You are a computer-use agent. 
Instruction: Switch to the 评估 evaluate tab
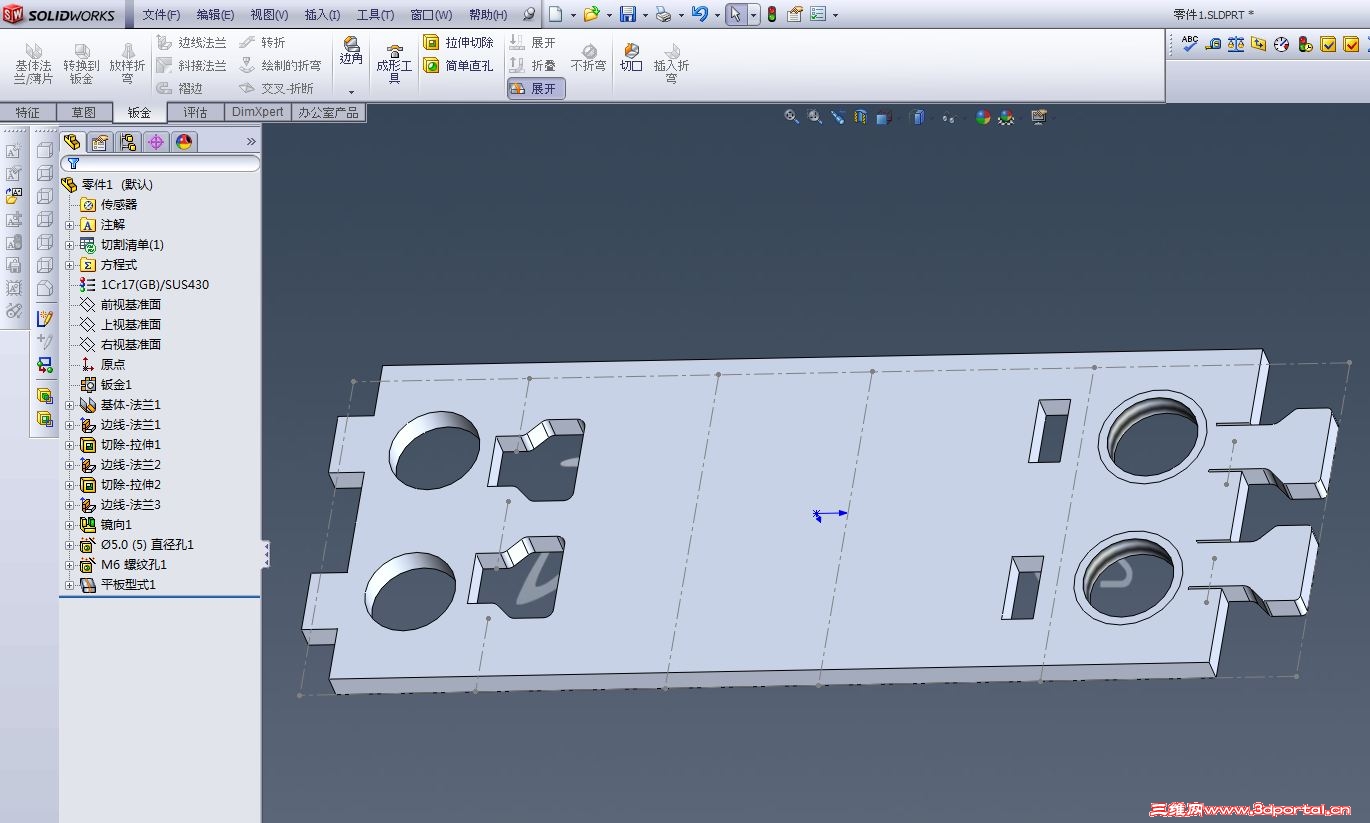pyautogui.click(x=196, y=113)
